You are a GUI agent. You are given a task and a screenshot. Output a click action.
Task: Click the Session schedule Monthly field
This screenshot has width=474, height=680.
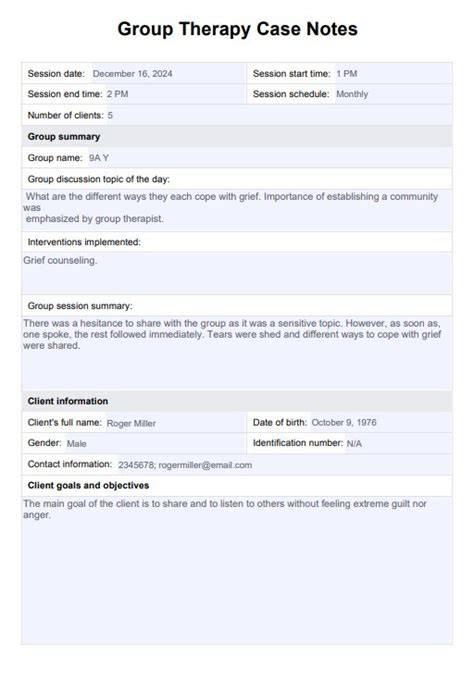click(x=393, y=94)
